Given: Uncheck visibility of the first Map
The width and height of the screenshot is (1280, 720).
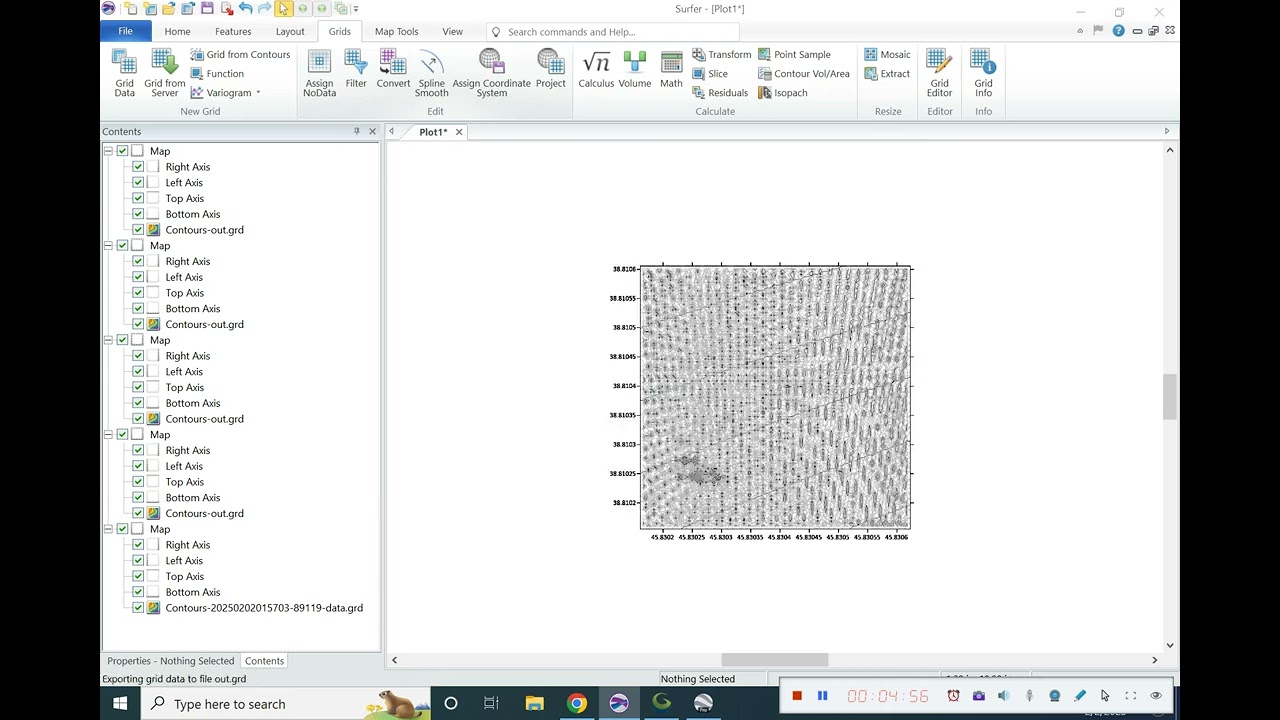Looking at the screenshot, I should [123, 151].
